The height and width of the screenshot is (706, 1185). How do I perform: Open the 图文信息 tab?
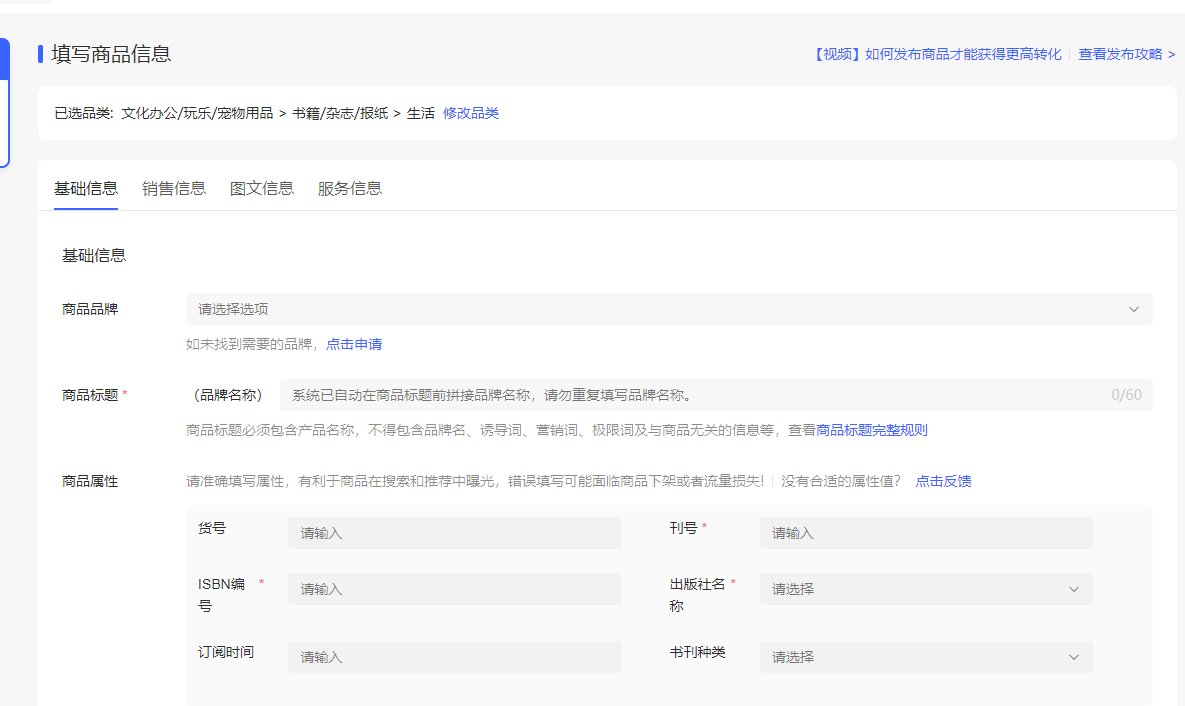[x=262, y=188]
